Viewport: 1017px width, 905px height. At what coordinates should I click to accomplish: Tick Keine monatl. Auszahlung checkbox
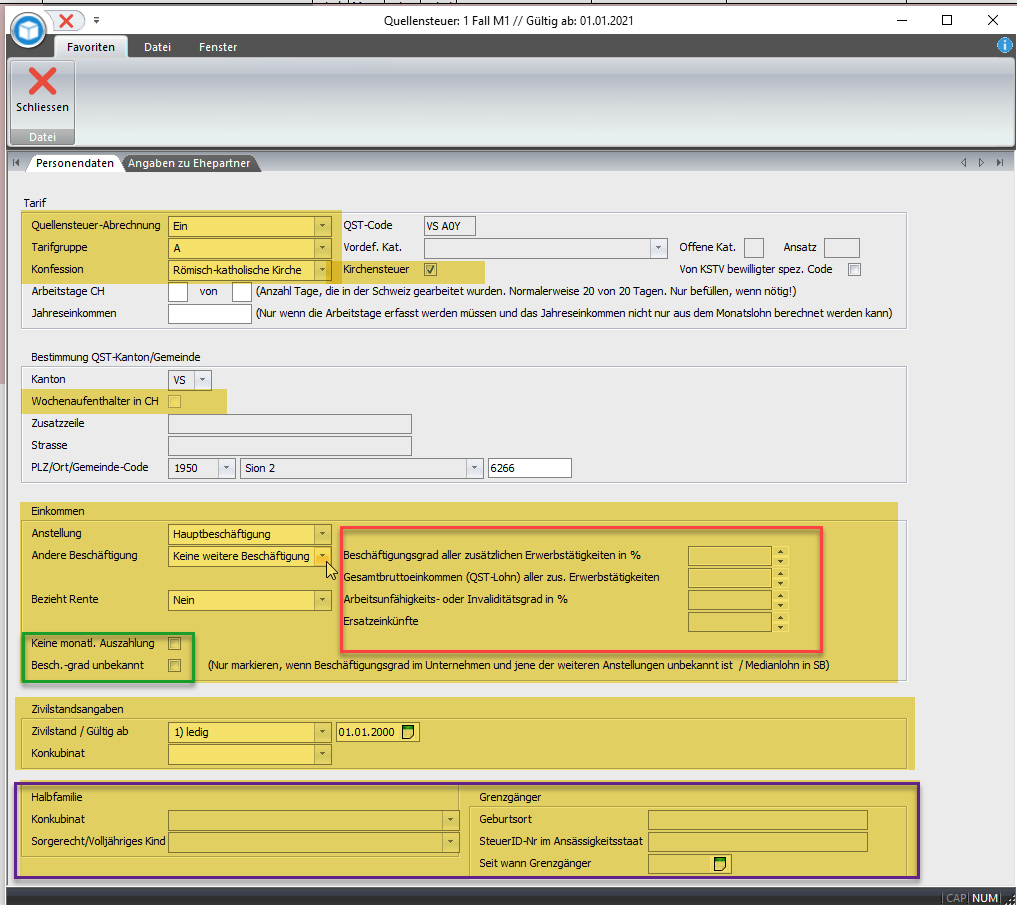[175, 643]
